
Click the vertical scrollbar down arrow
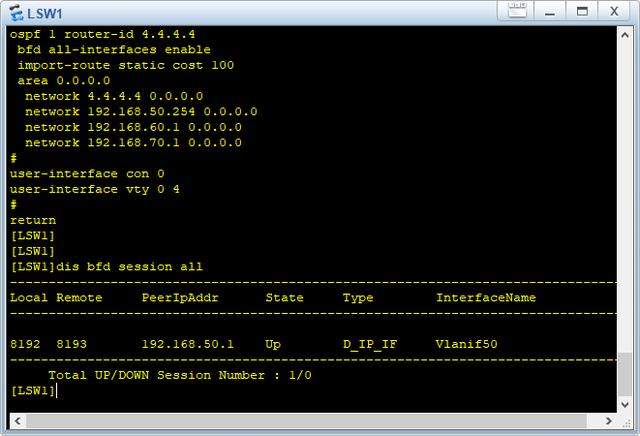pos(624,405)
